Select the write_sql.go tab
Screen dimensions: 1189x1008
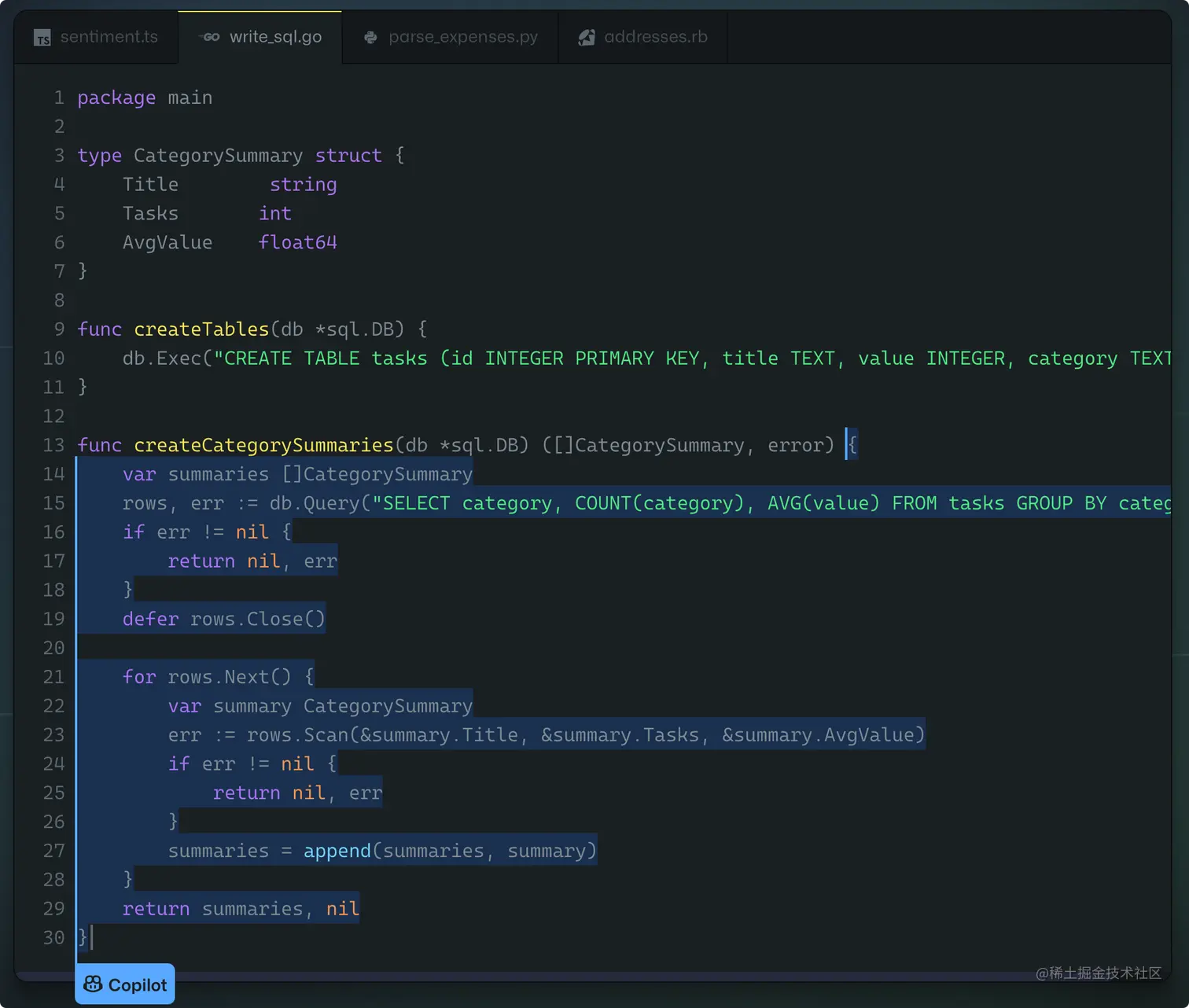coord(260,37)
